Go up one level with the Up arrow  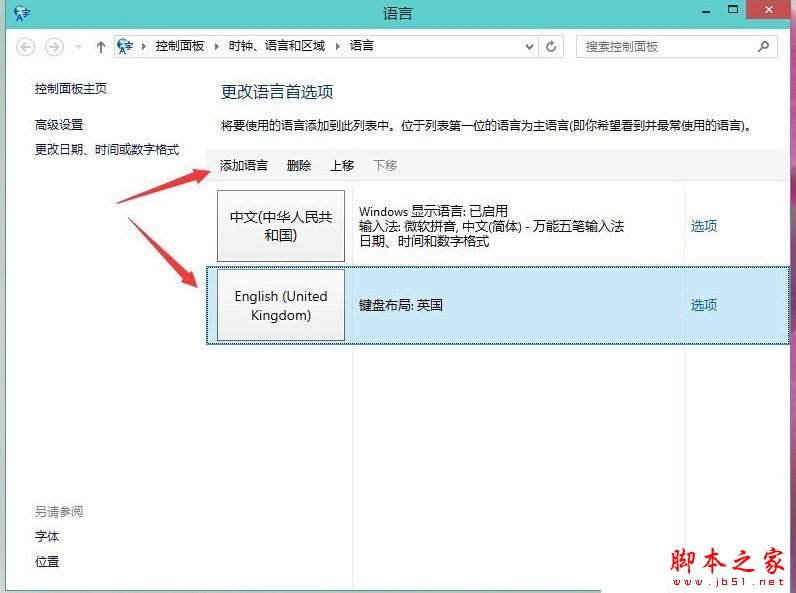pos(100,47)
